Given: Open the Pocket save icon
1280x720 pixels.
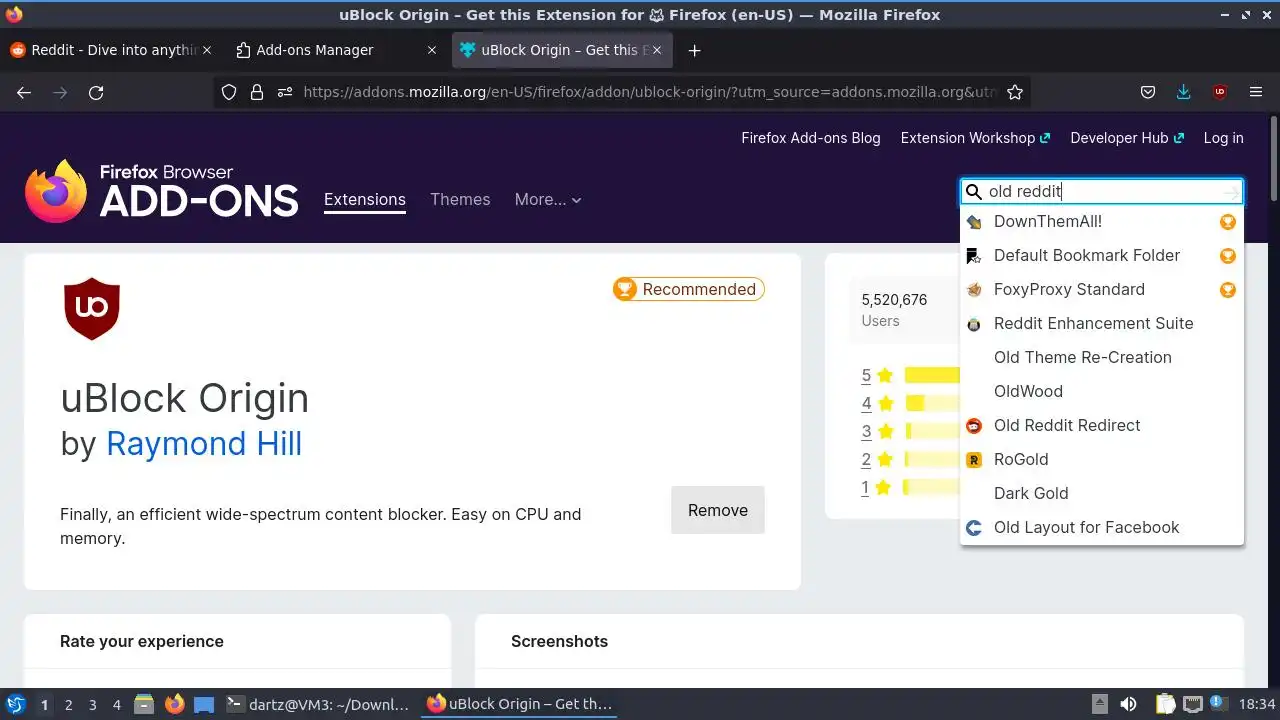Looking at the screenshot, I should (x=1148, y=92).
